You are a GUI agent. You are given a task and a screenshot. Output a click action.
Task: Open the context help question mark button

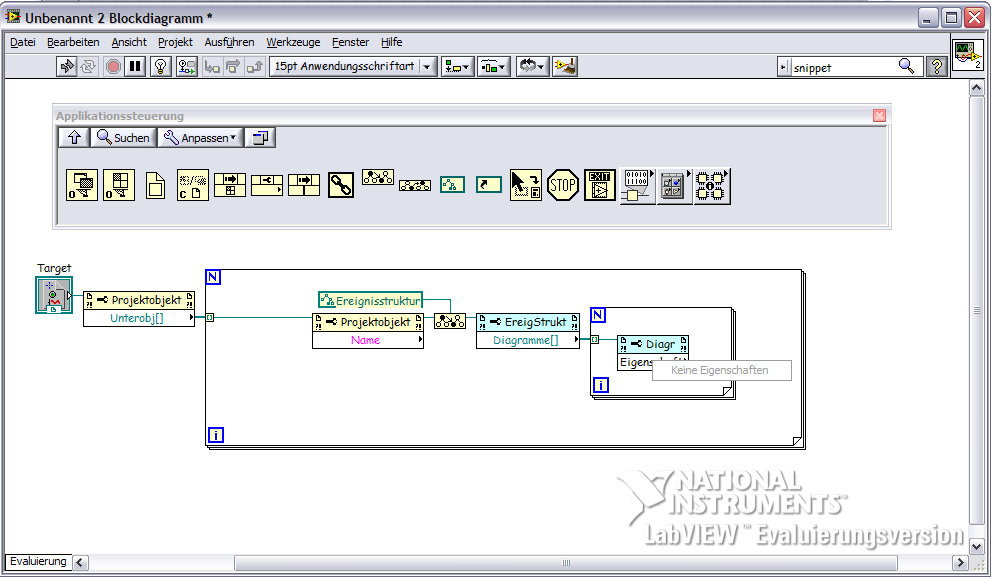(x=937, y=67)
